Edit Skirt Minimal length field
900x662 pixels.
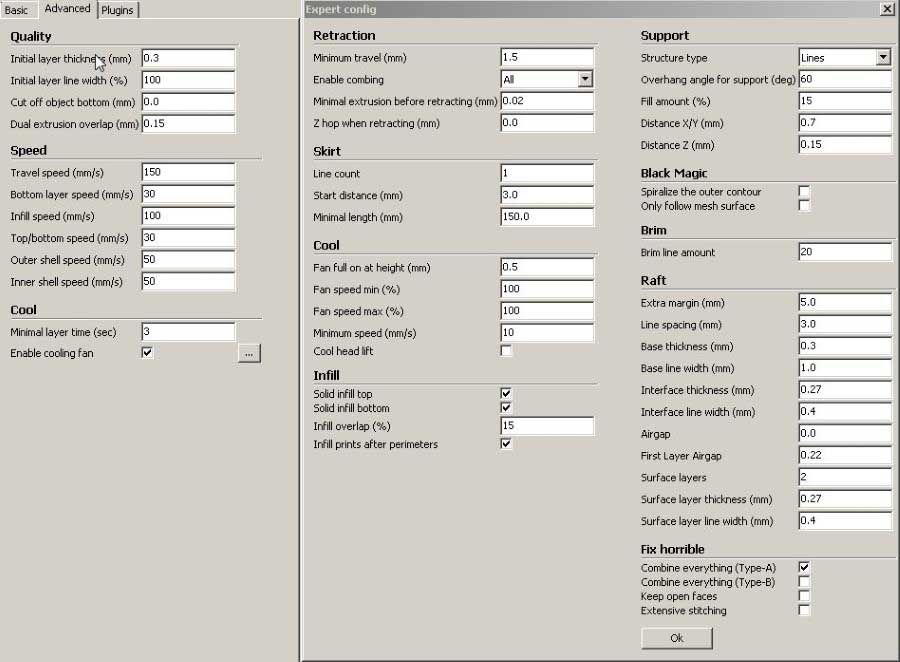point(547,216)
